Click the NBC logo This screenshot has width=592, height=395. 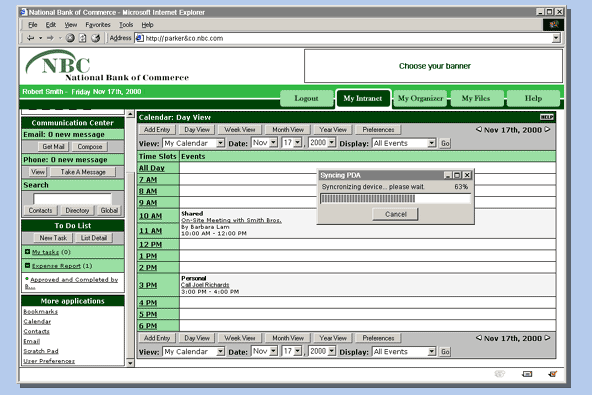pyautogui.click(x=106, y=66)
